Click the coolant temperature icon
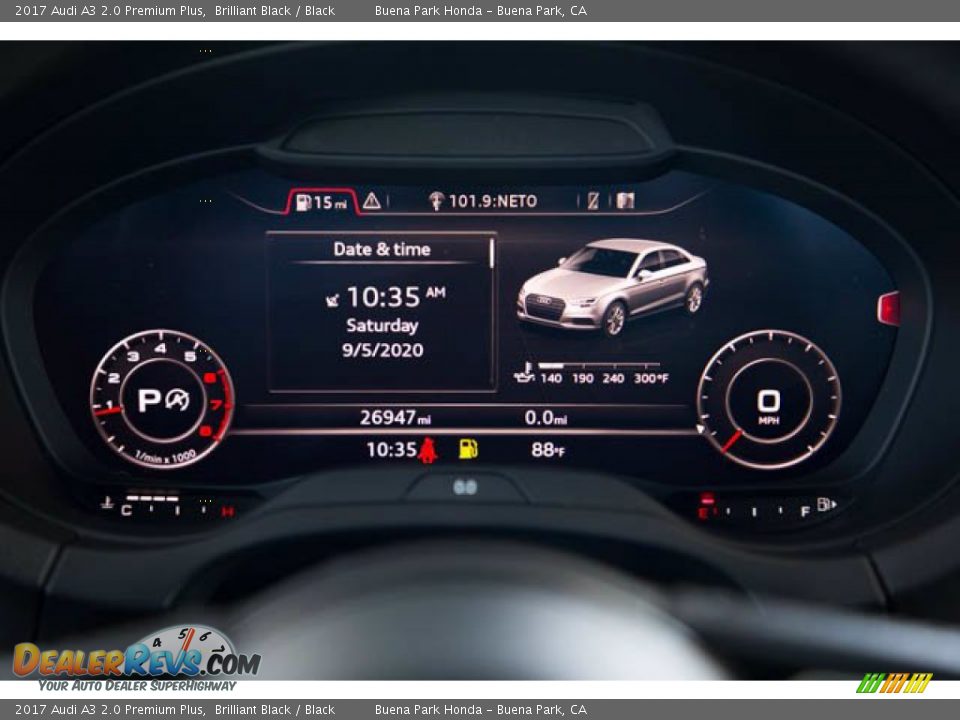This screenshot has height=720, width=960. pyautogui.click(x=107, y=503)
